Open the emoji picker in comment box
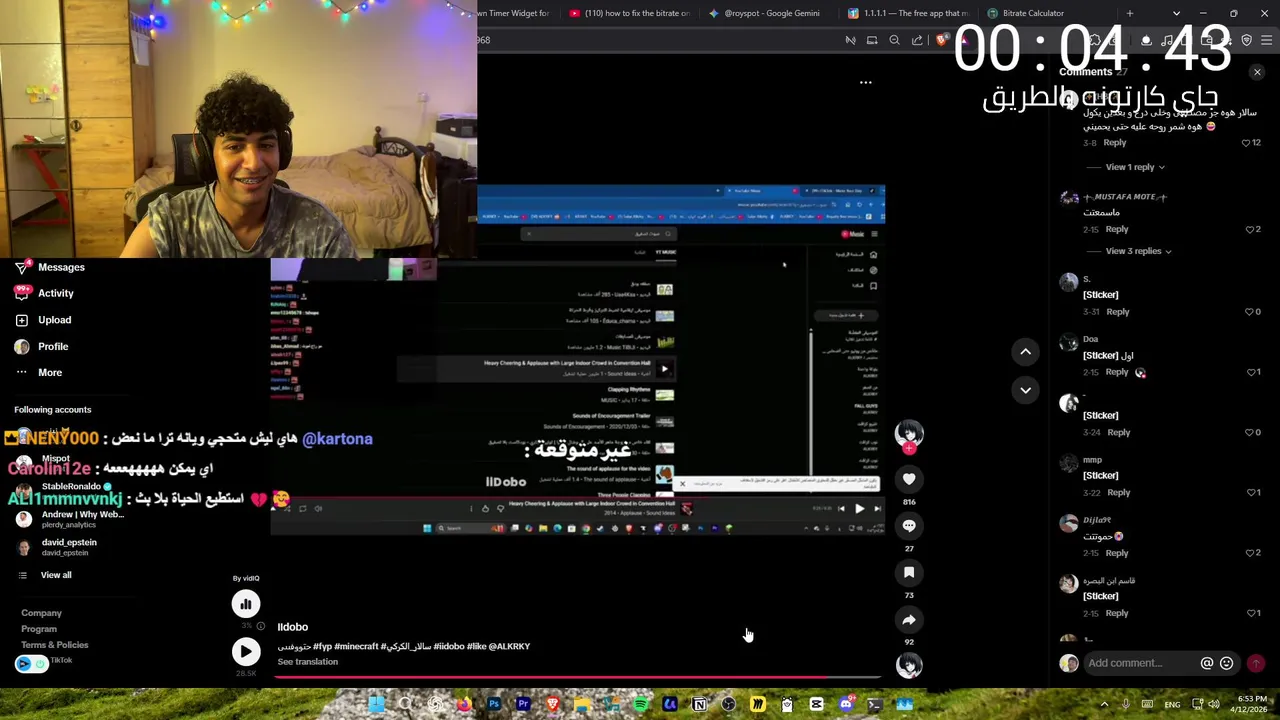1280x720 pixels. coord(1226,663)
